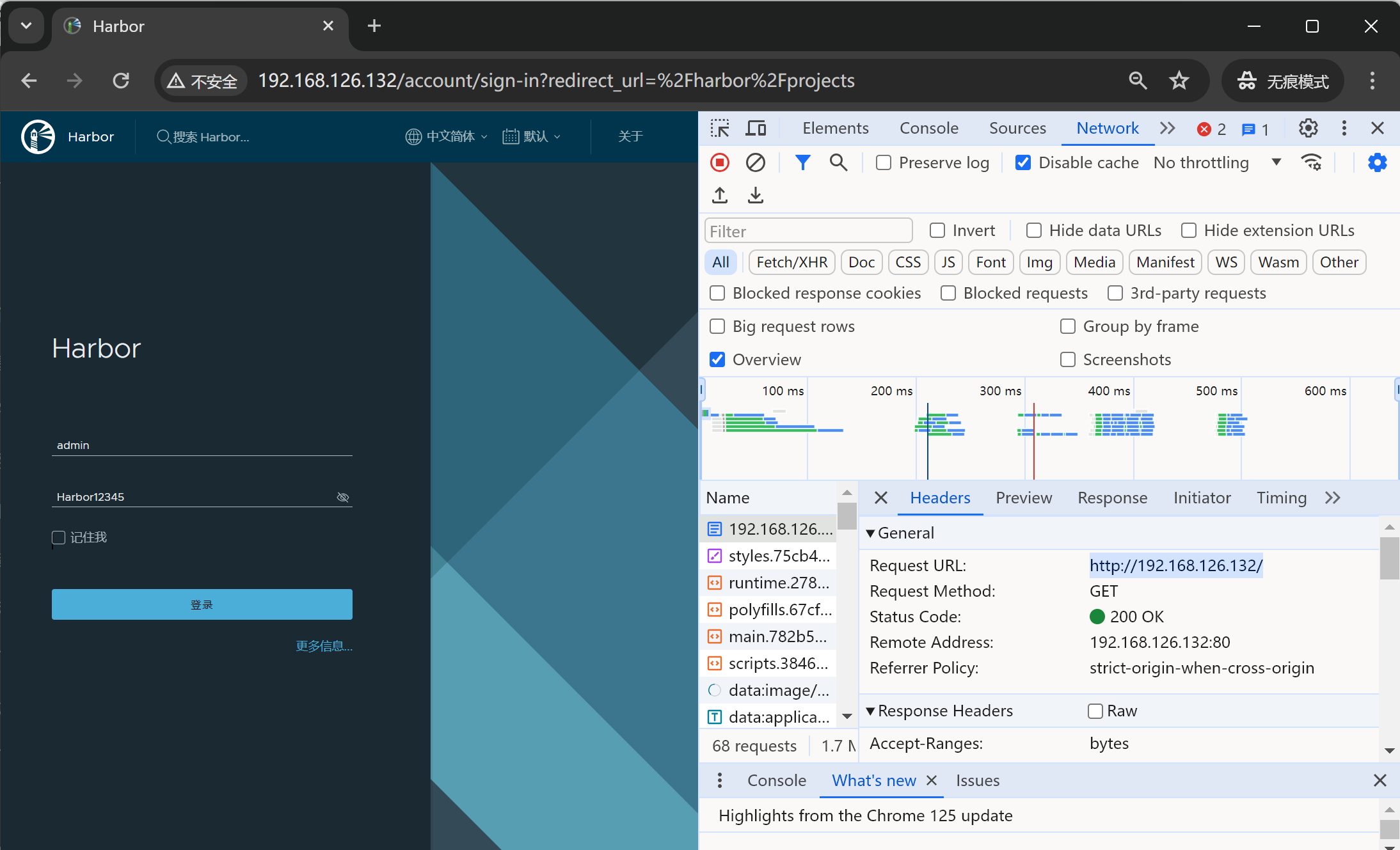Enable the Preserve log checkbox
Viewport: 1400px width, 850px height.
(x=884, y=162)
